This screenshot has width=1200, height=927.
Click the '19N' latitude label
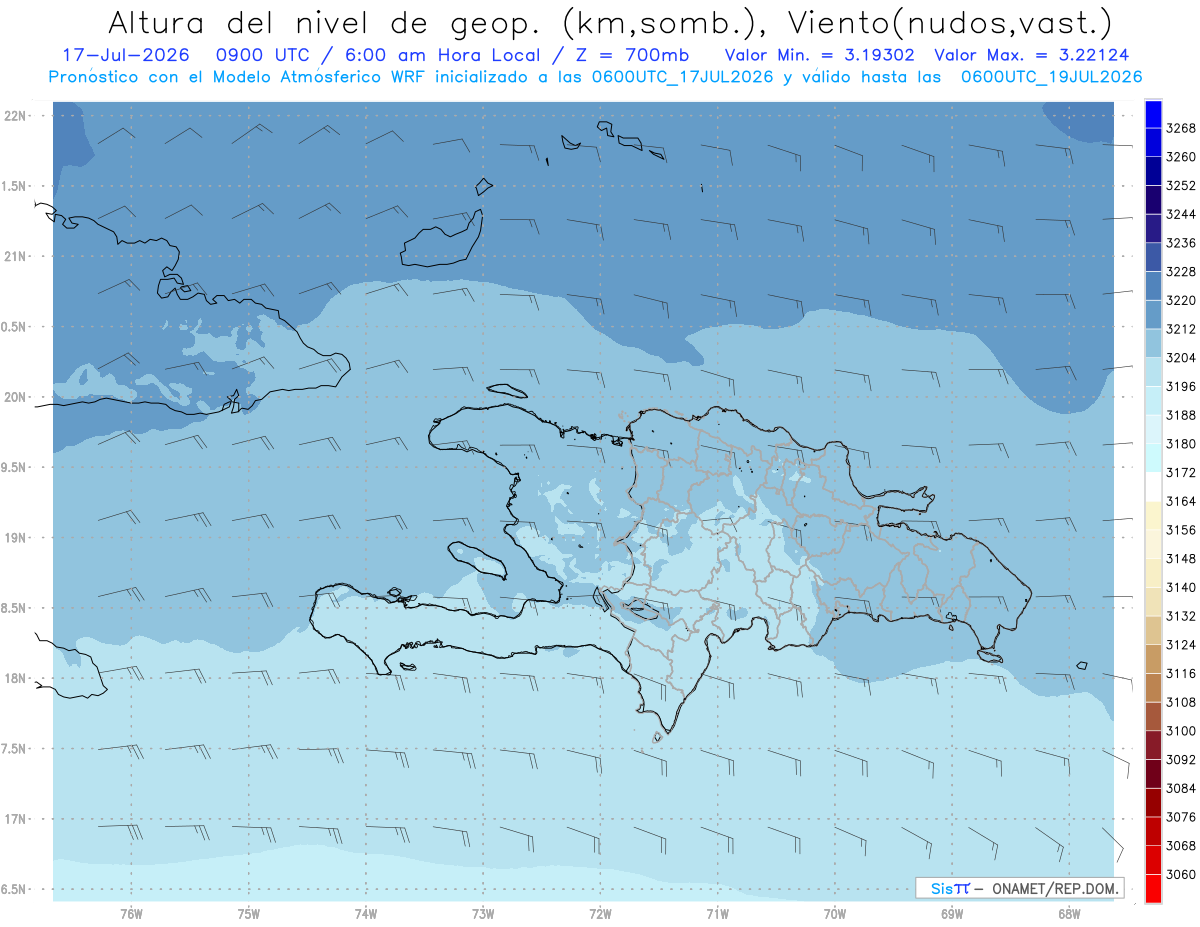point(17,538)
